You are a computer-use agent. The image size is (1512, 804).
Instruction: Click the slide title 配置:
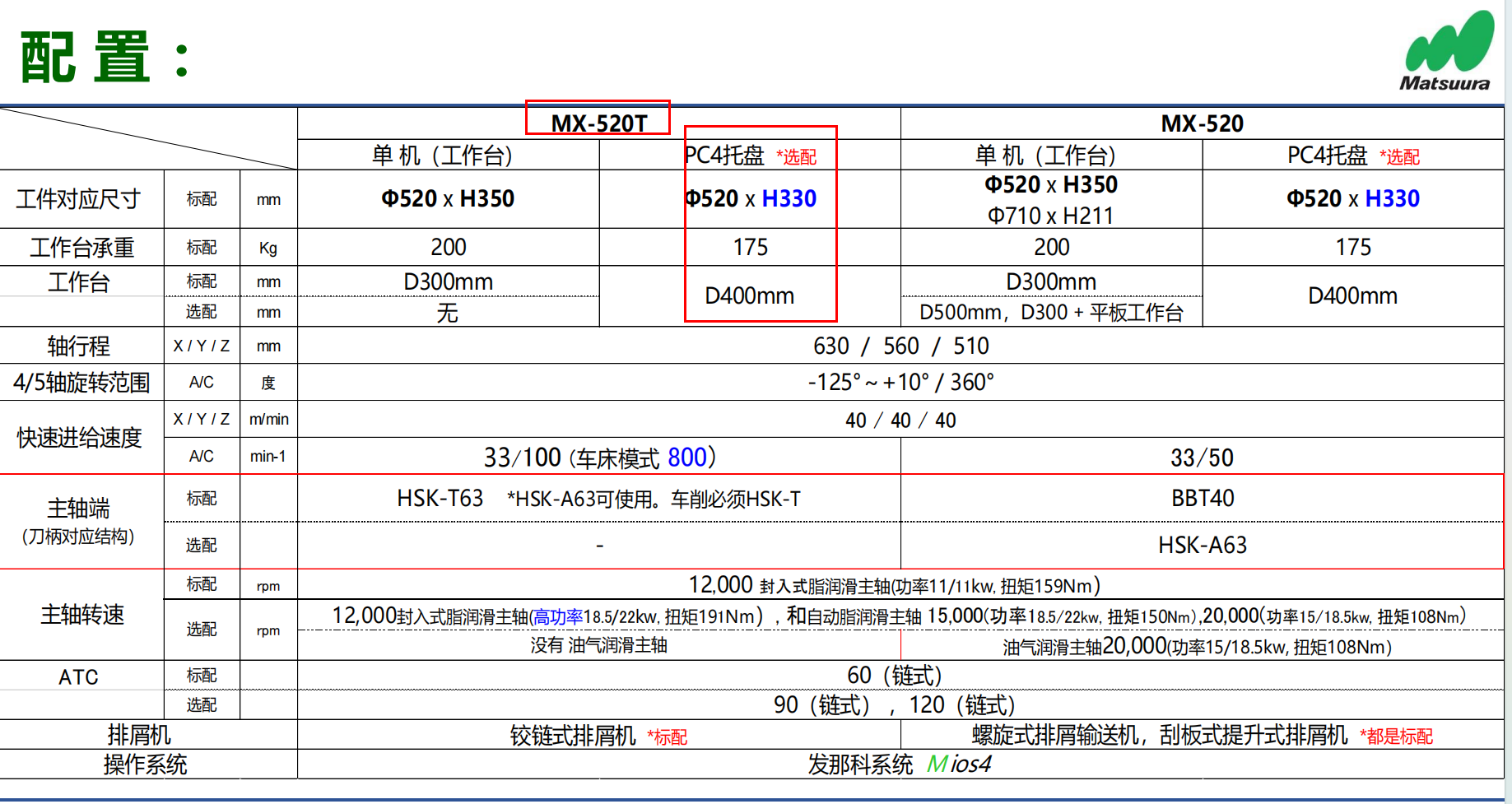[x=105, y=58]
